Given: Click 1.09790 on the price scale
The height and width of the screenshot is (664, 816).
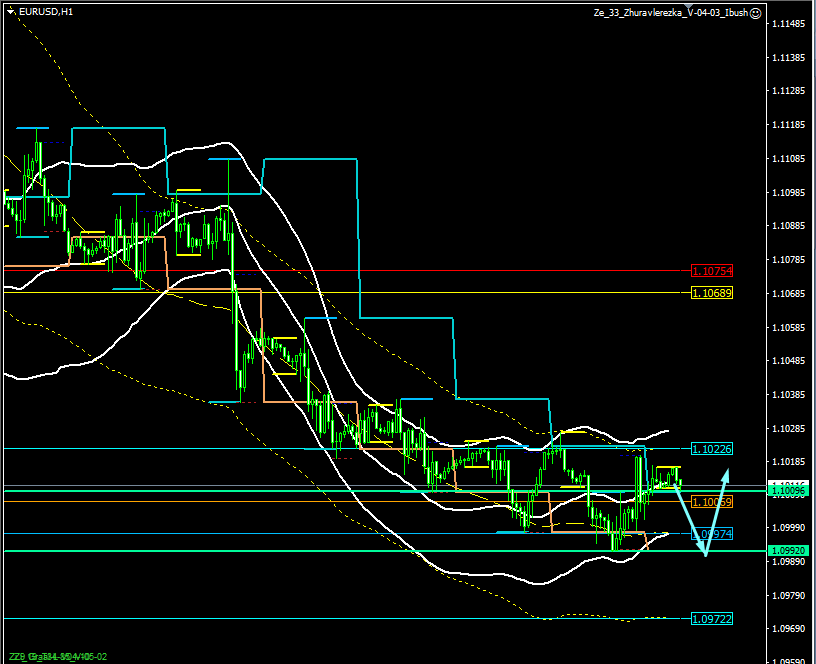Looking at the screenshot, I should tap(788, 595).
